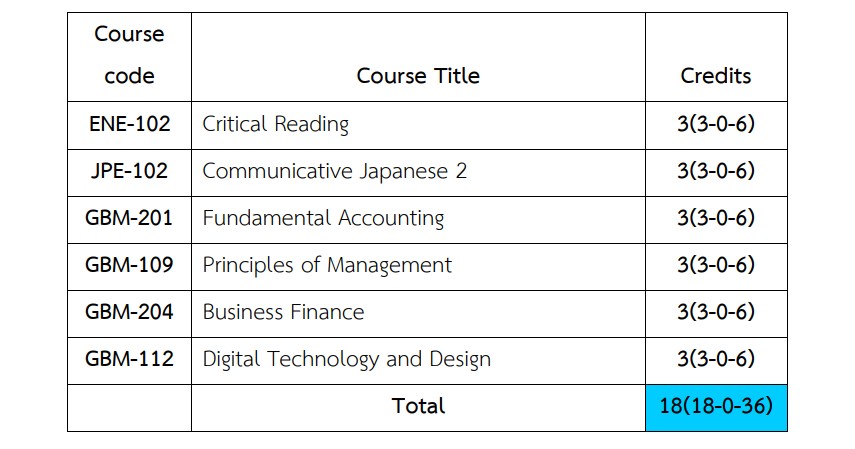Click the GBM-201 course code cell

point(129,218)
